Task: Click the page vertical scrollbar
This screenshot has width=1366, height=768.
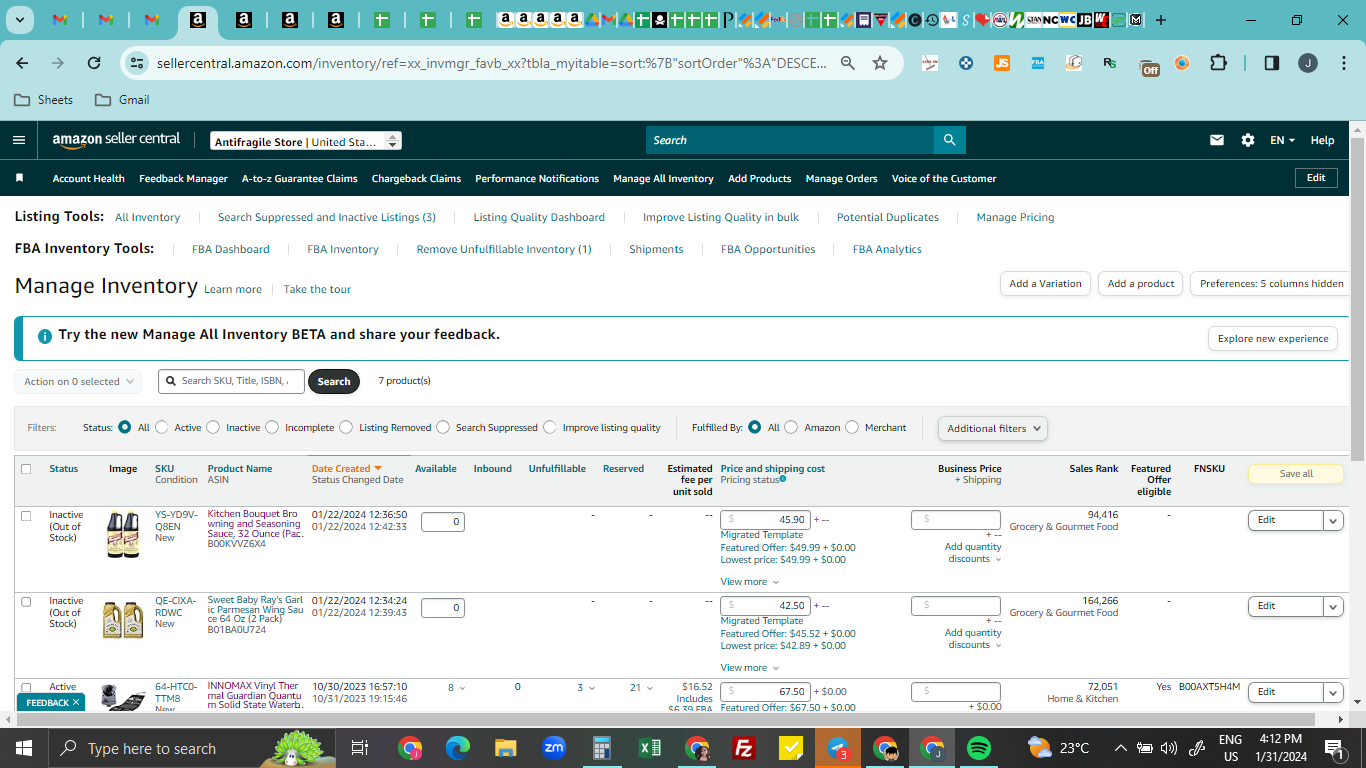Action: tap(1357, 300)
